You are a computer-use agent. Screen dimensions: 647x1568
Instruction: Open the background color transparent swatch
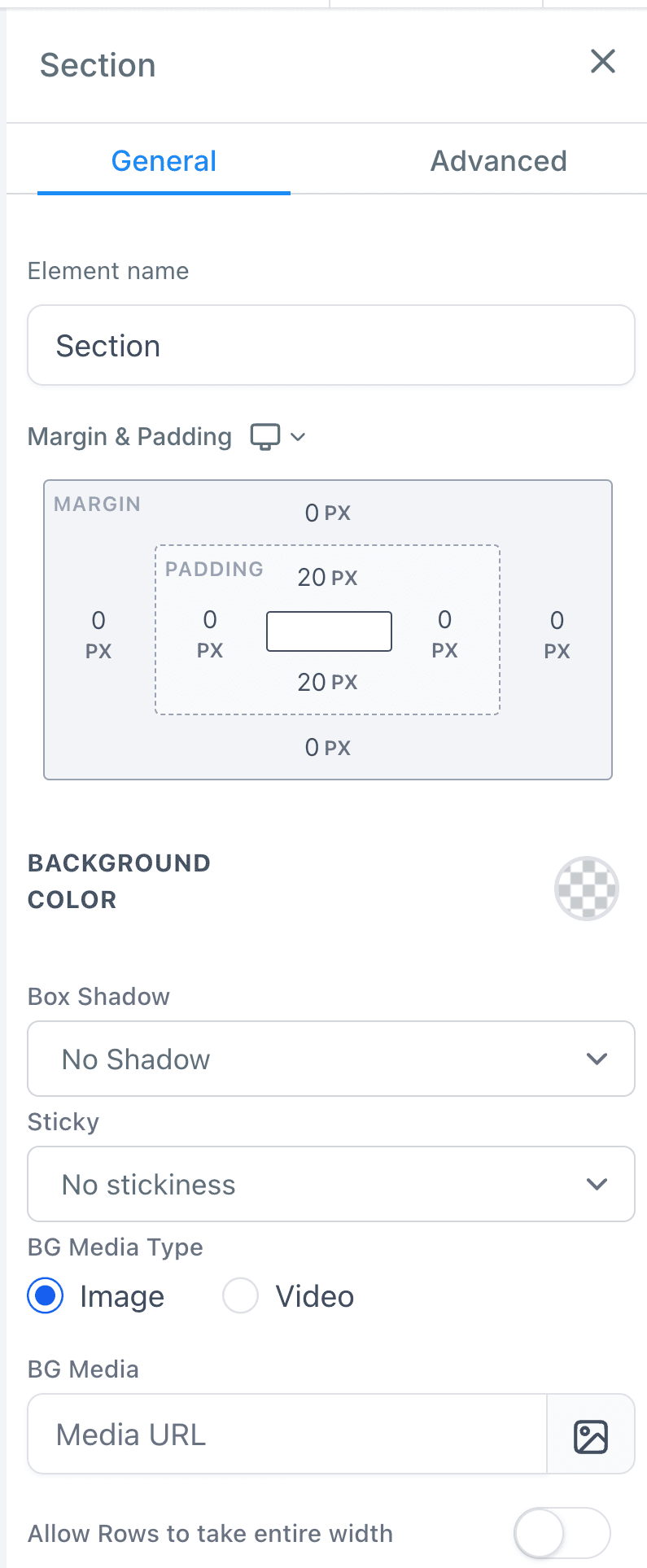click(x=587, y=889)
